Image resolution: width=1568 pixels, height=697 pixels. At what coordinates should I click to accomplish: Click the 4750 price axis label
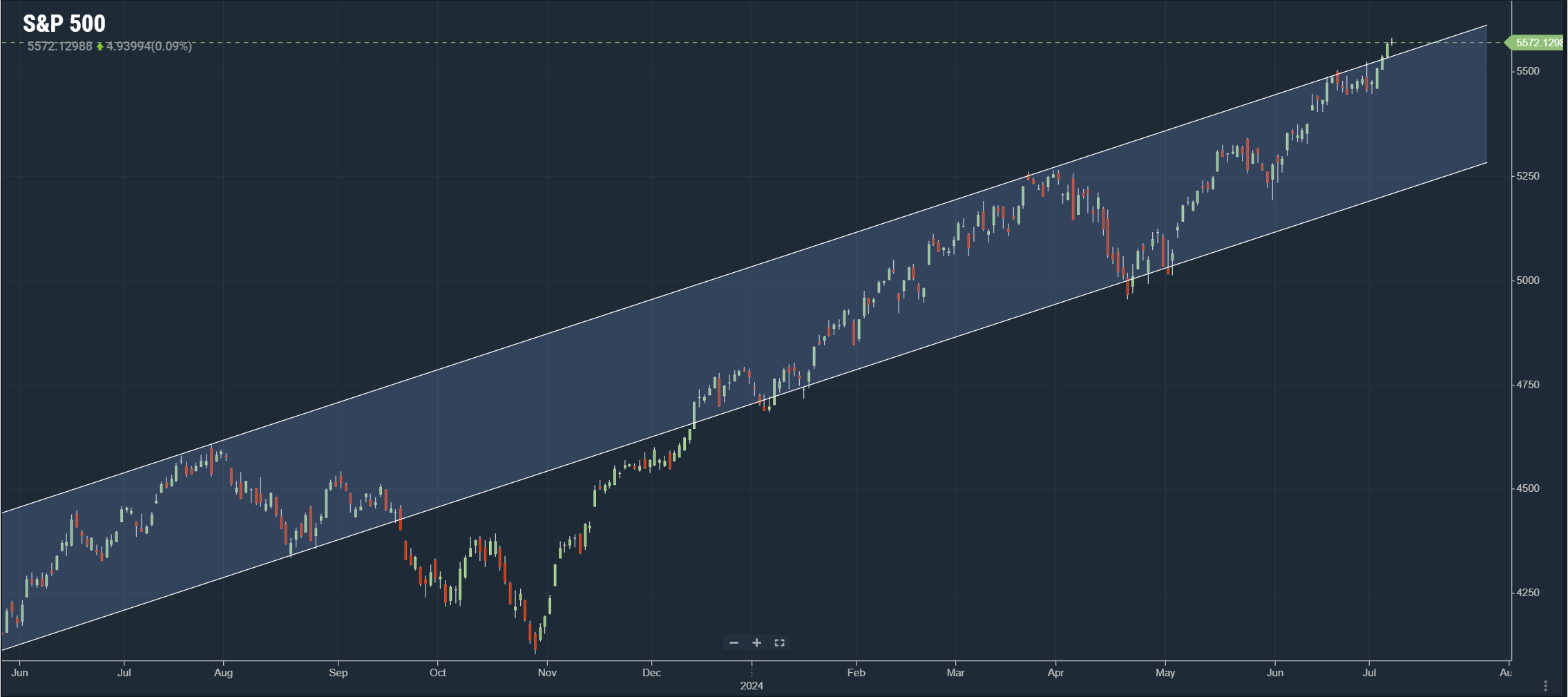point(1528,385)
